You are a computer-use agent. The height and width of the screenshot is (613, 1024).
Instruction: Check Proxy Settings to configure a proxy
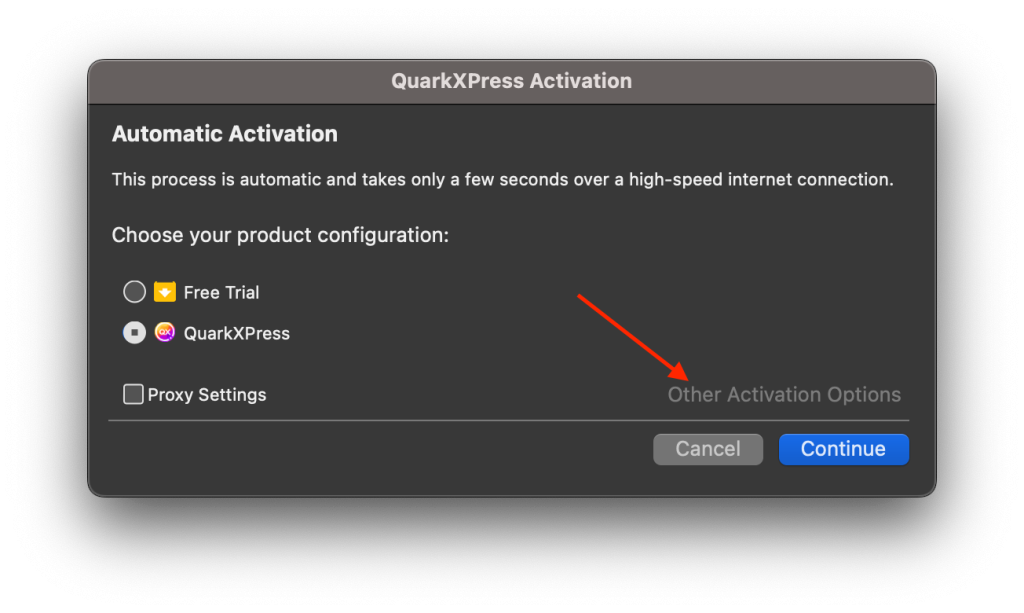click(x=133, y=394)
